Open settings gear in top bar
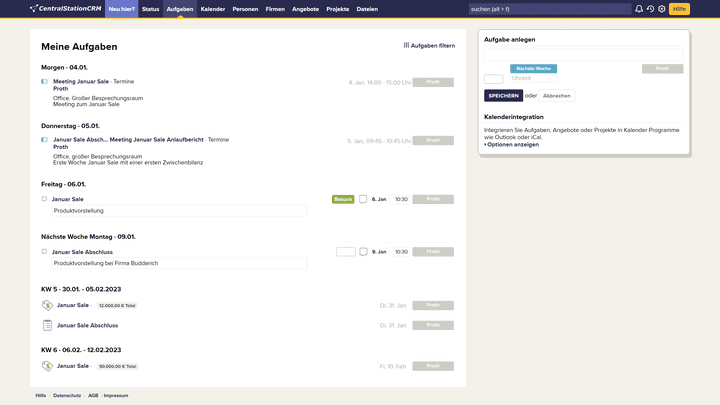This screenshot has height=405, width=720. click(661, 9)
